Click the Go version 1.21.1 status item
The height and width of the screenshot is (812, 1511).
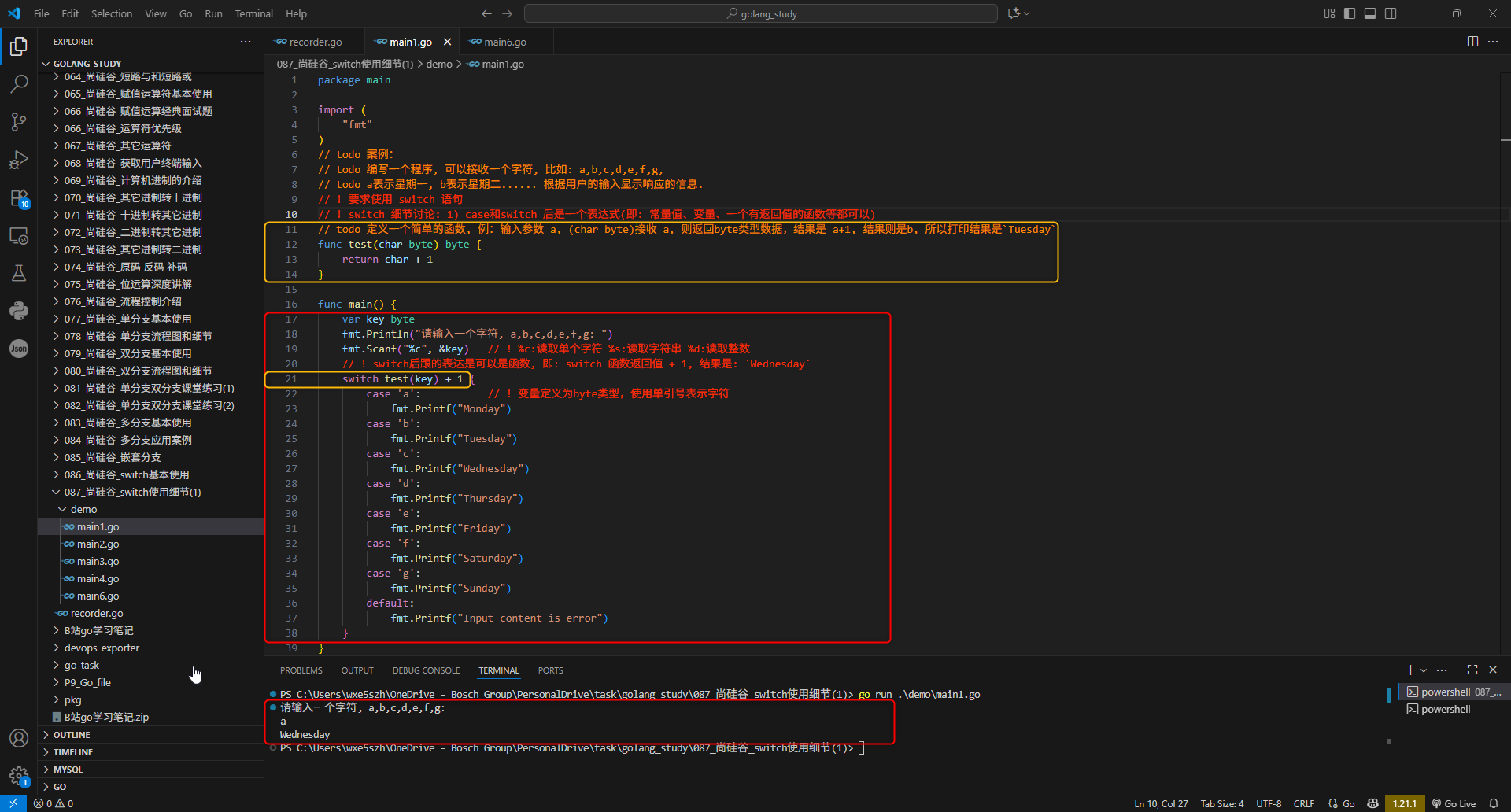point(1405,804)
